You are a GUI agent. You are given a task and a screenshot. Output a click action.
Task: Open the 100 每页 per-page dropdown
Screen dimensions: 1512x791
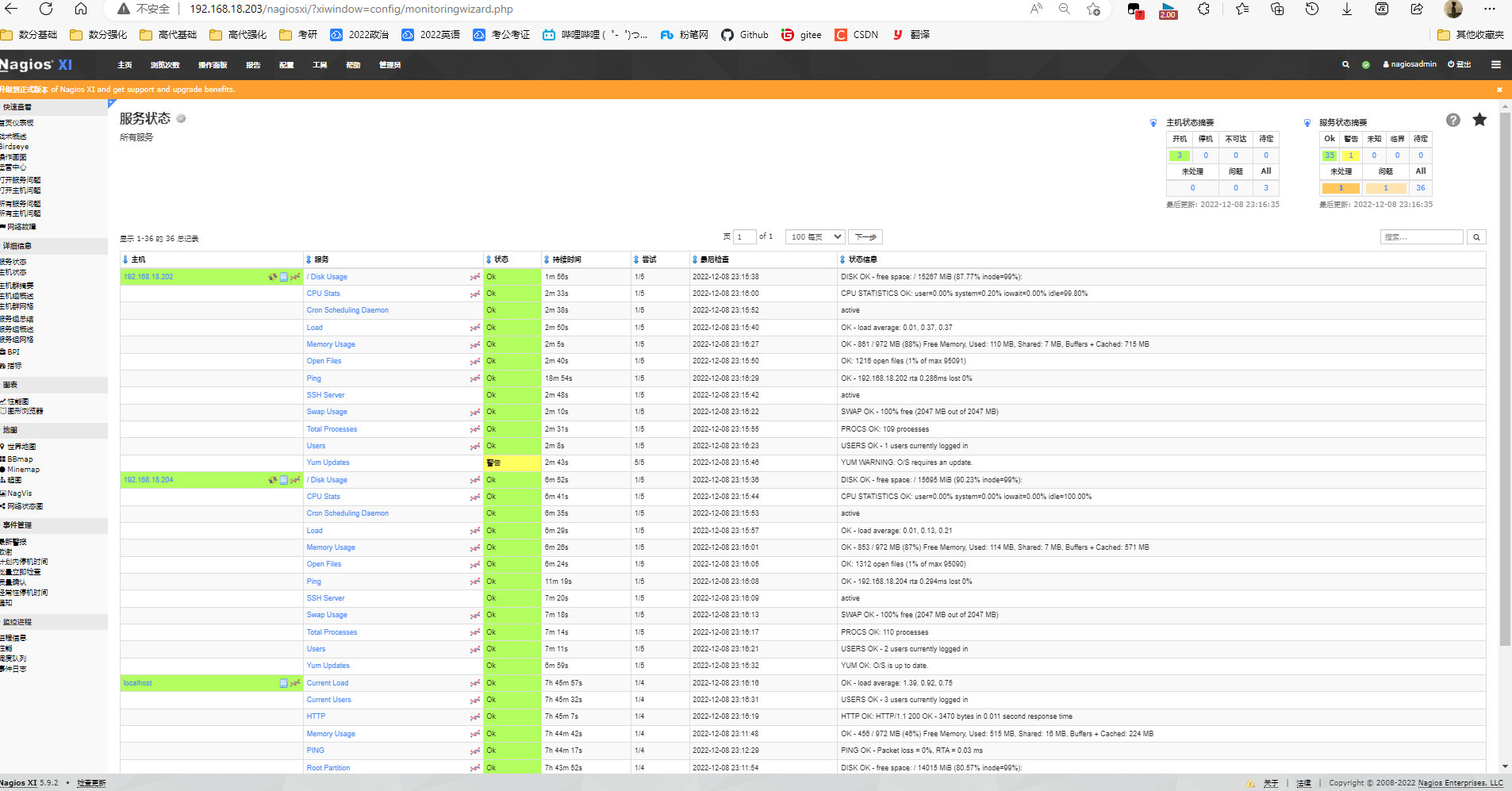815,237
